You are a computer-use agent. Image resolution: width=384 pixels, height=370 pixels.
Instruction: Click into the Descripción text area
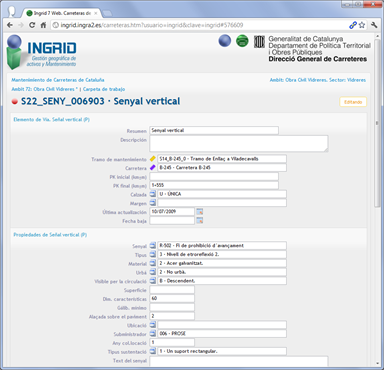239,144
